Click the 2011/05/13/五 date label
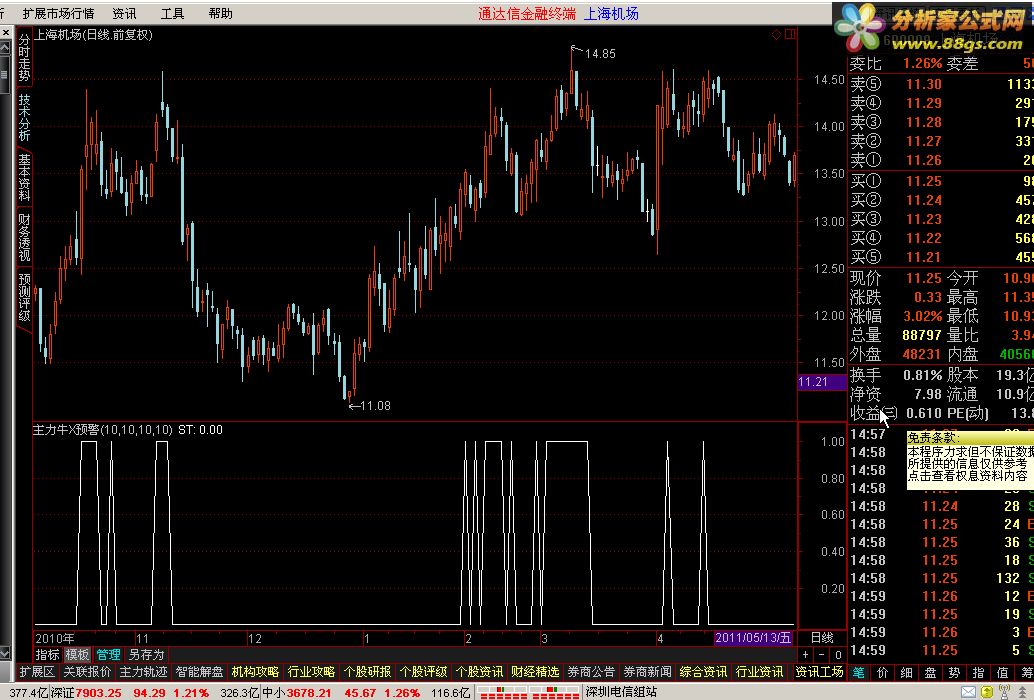This screenshot has width=1034, height=700. 752,637
